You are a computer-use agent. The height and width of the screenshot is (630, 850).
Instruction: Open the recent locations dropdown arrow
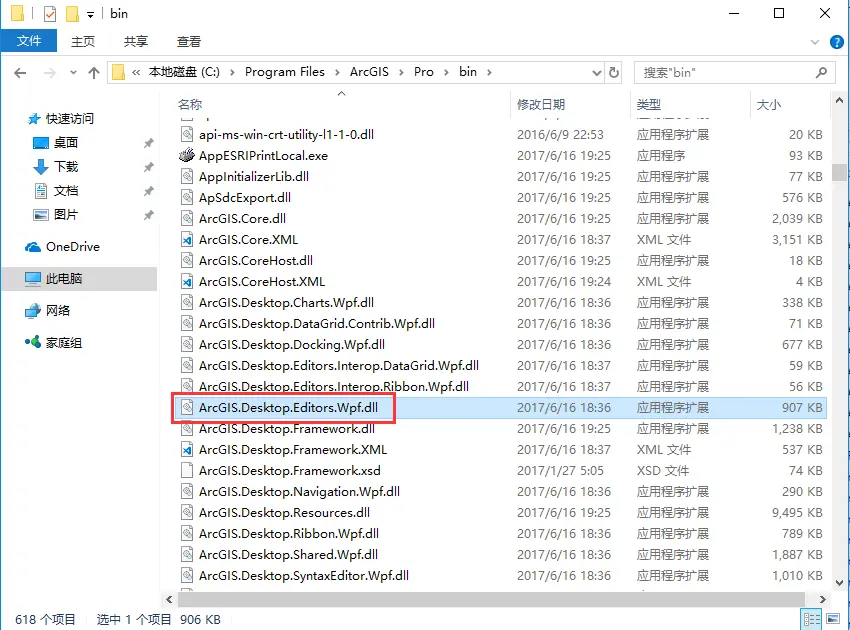(x=73, y=73)
